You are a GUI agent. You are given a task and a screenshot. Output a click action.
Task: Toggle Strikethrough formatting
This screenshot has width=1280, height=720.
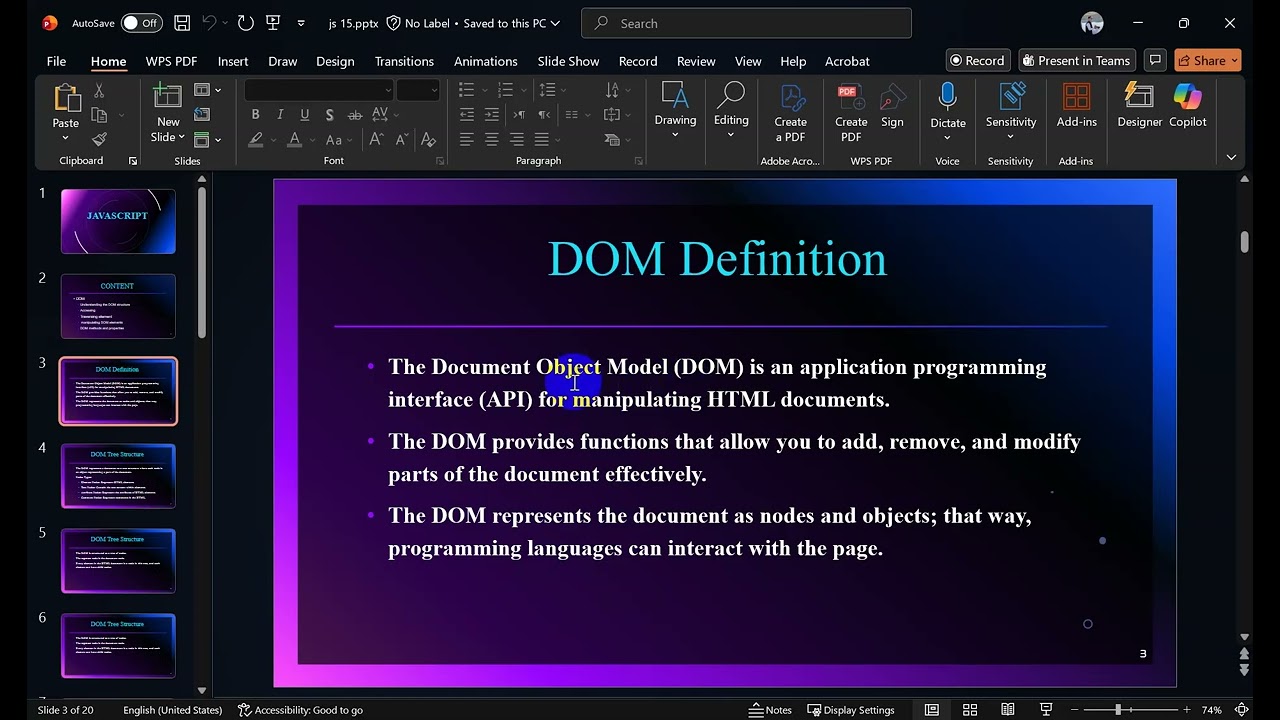(x=354, y=115)
